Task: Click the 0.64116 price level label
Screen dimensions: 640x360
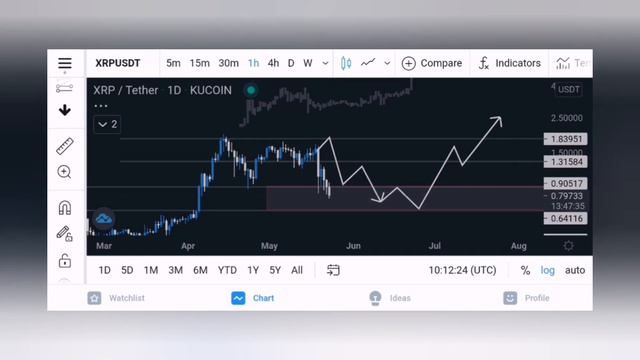Action: pos(565,218)
